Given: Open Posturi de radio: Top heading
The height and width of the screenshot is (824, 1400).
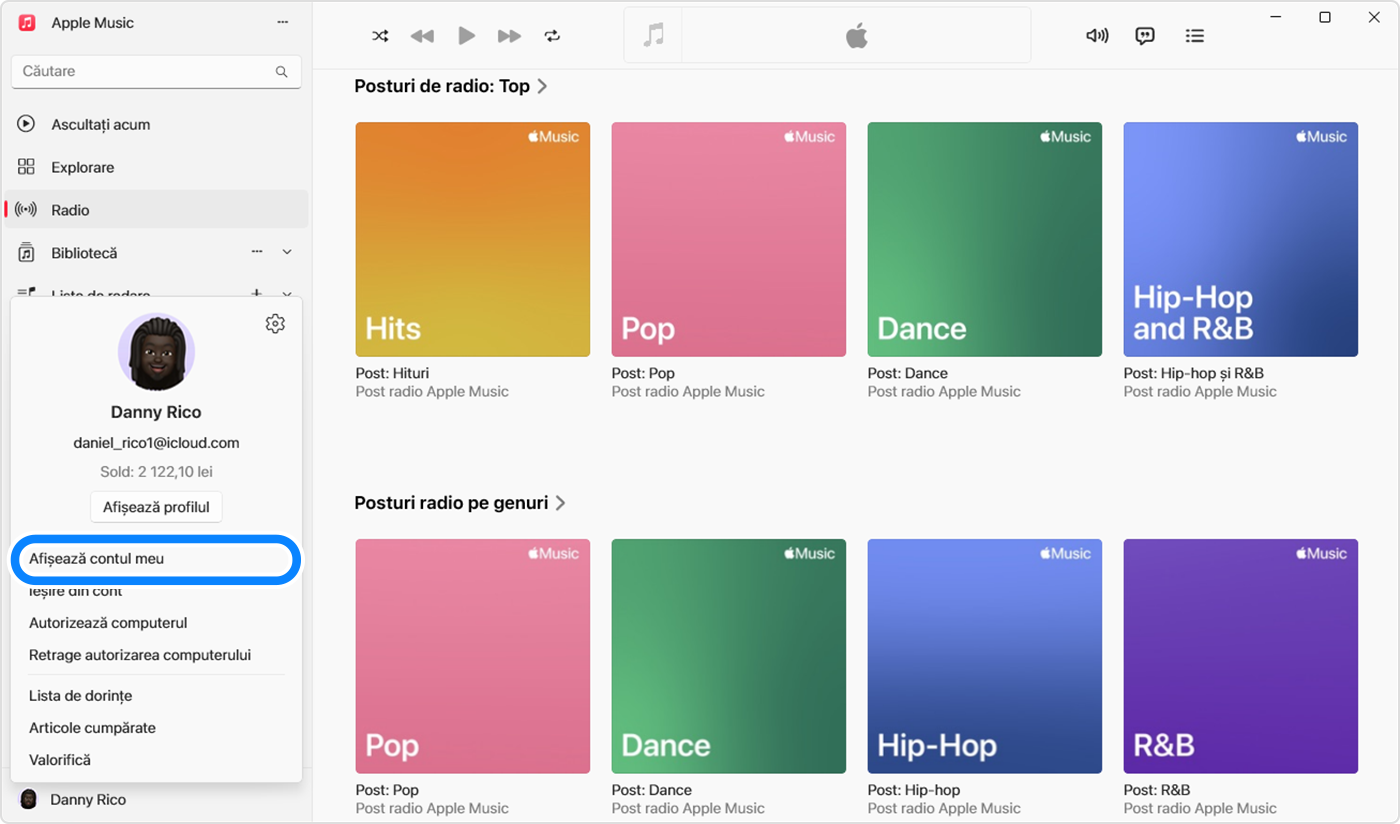Looking at the screenshot, I should pyautogui.click(x=442, y=86).
